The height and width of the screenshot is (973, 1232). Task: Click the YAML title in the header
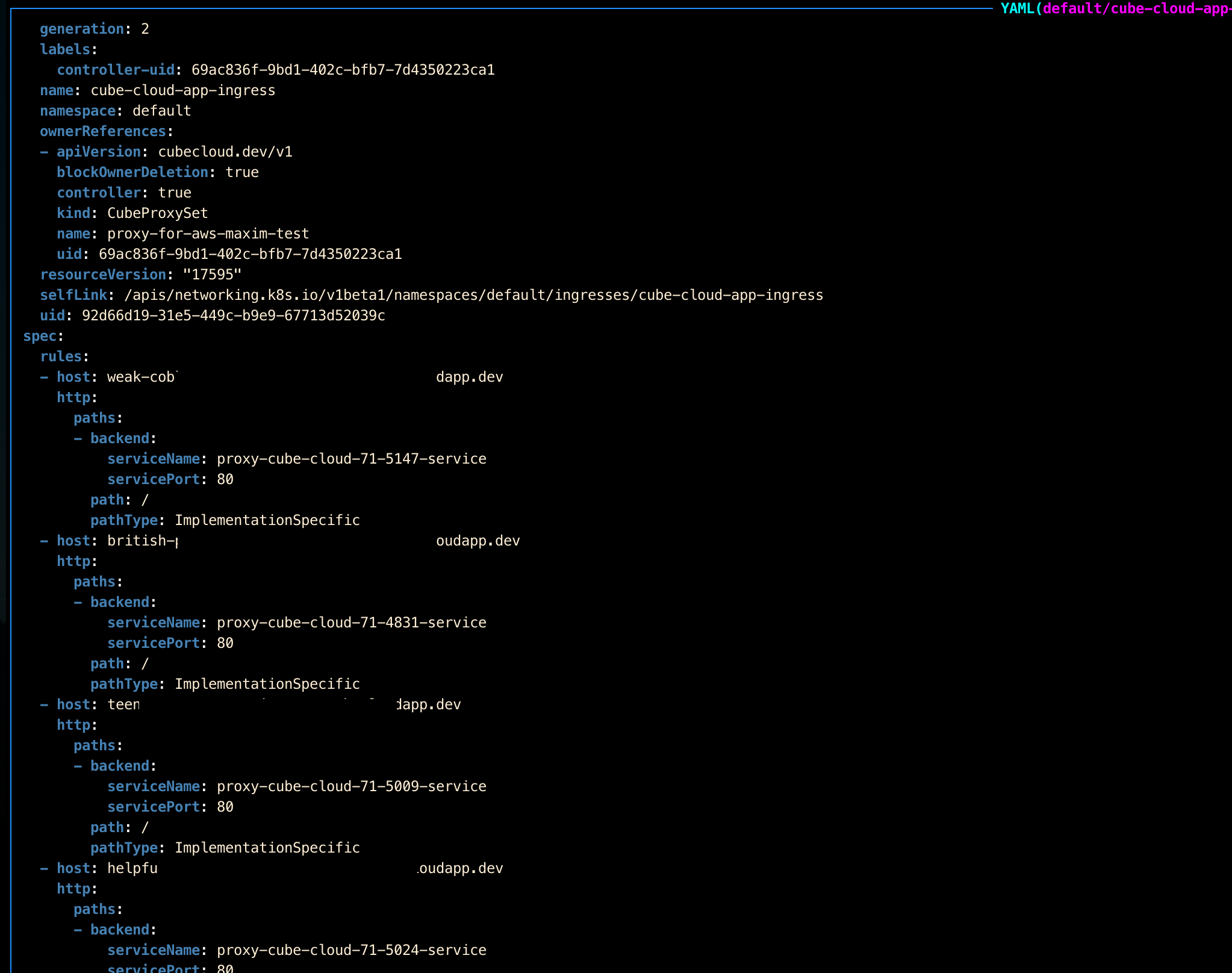coord(1116,8)
